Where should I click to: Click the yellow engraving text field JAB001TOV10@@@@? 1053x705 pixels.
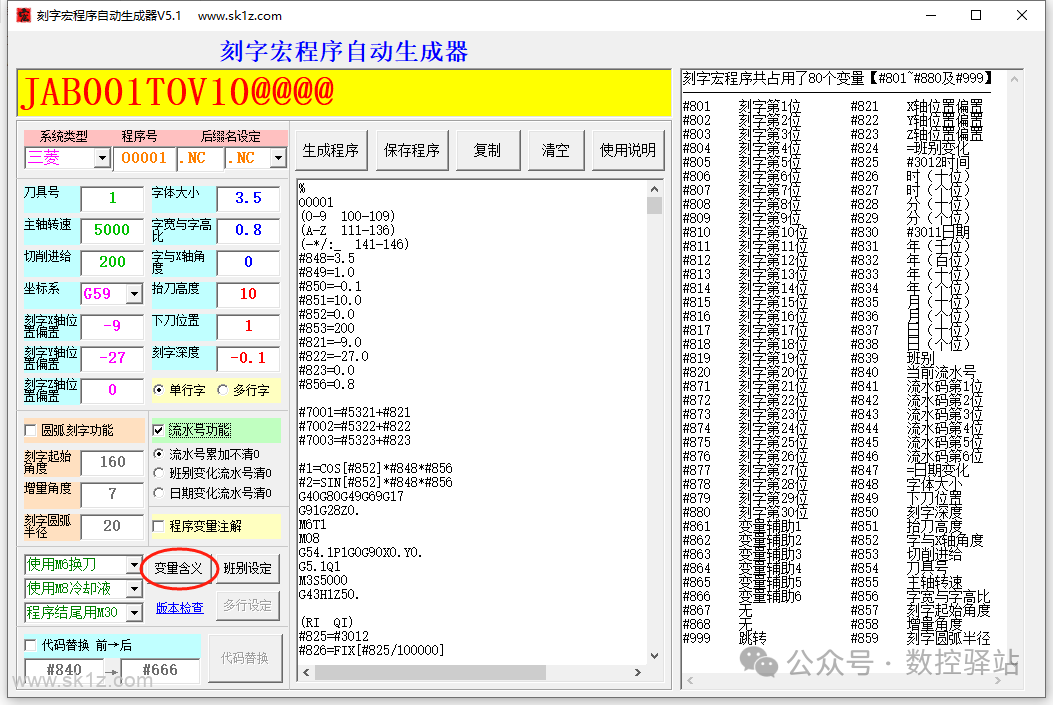pos(344,93)
